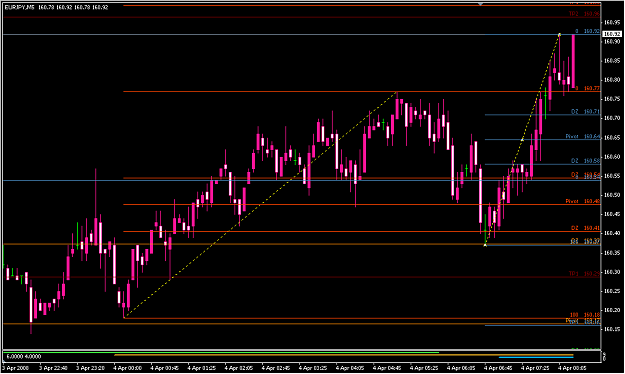Select the cyan bar in the indicator subwindow
625x374 pixels.
point(536,357)
